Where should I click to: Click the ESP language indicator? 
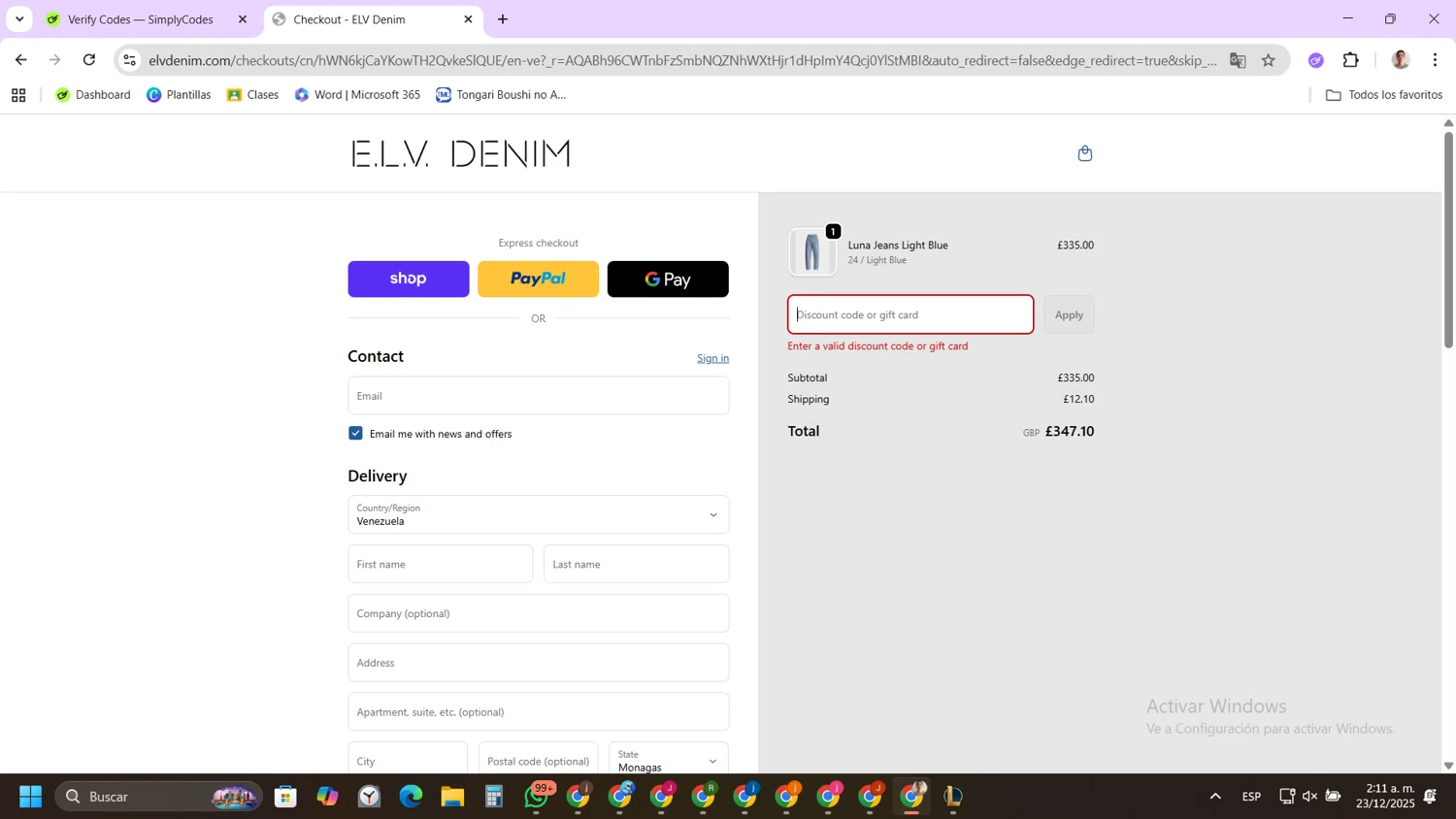coord(1251,797)
